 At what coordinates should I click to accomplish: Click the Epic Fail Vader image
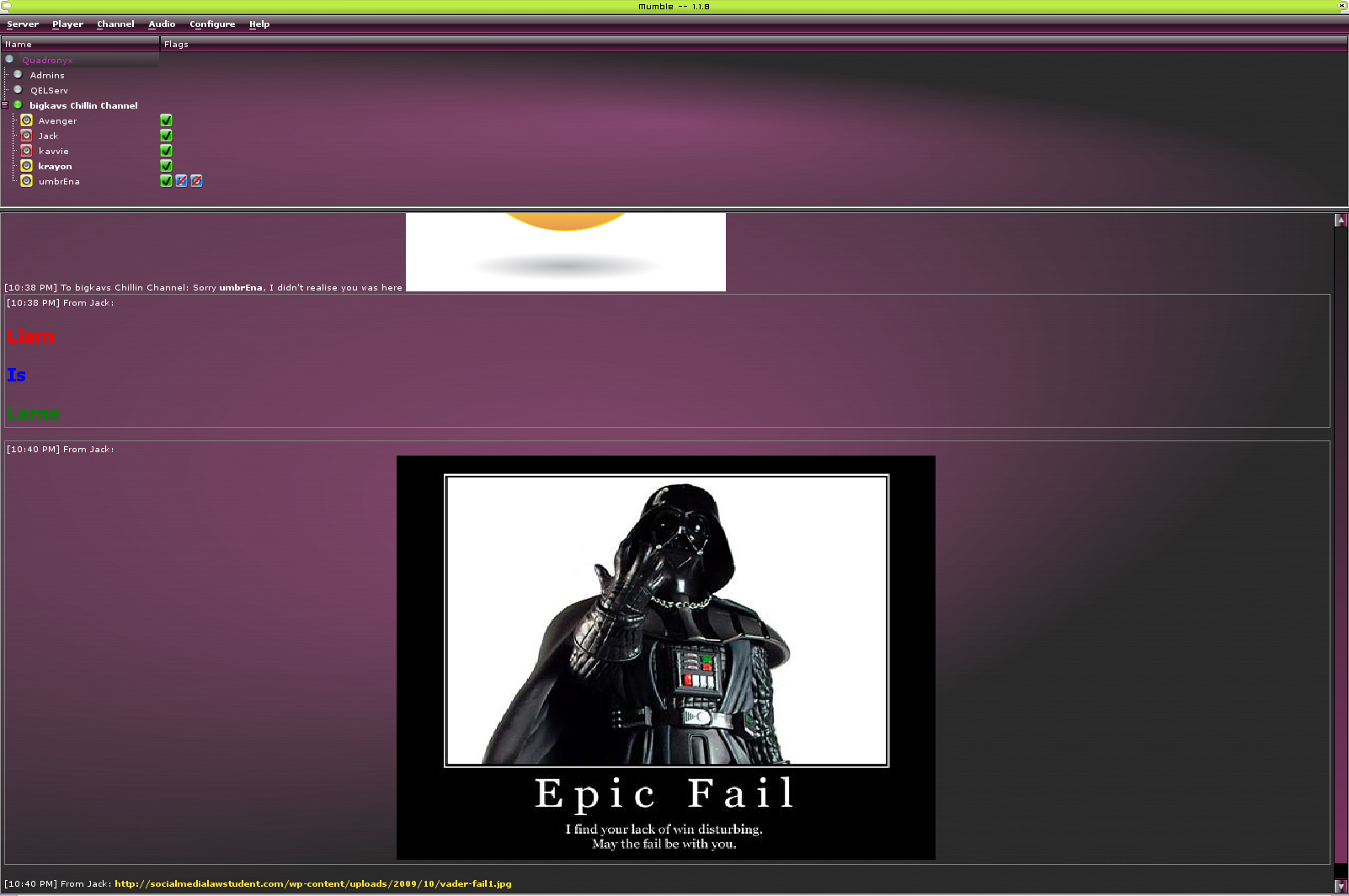click(x=665, y=657)
